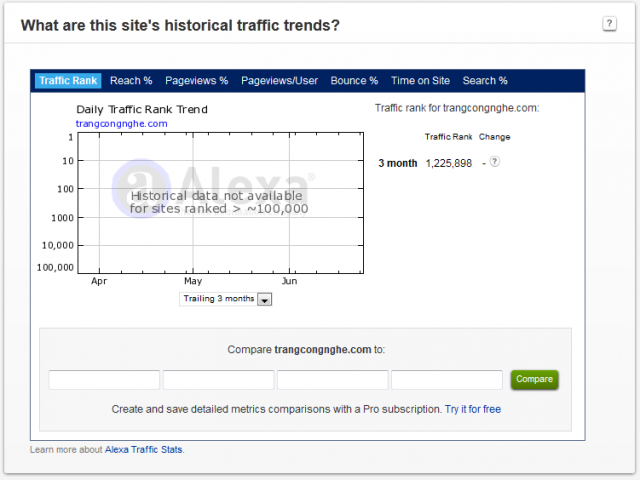Click the trangcongnghe.com link above the chart
Screen dimensions: 640x480
(x=121, y=124)
